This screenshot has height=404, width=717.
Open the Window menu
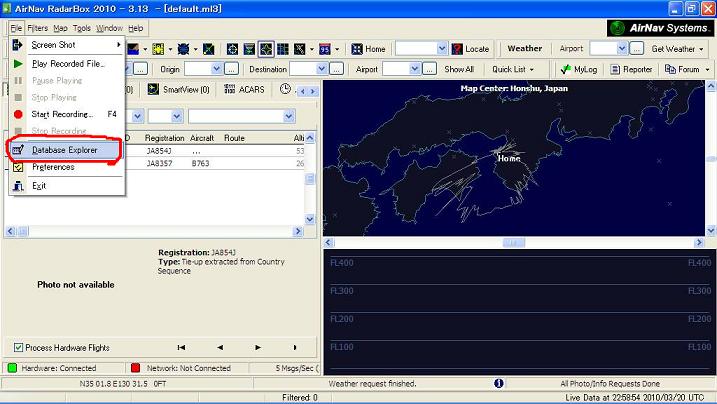[x=109, y=28]
